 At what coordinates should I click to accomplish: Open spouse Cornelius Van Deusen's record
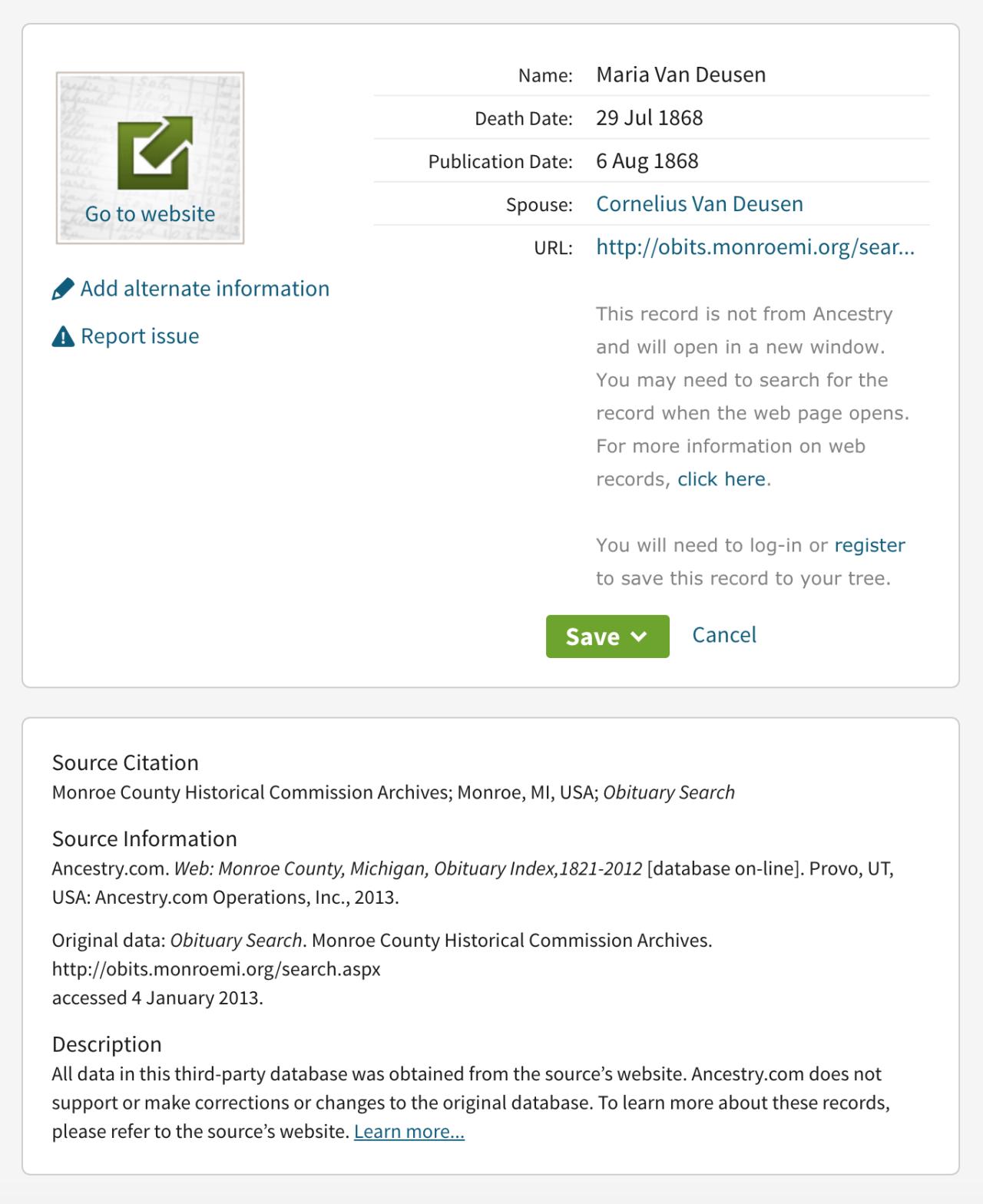[700, 203]
